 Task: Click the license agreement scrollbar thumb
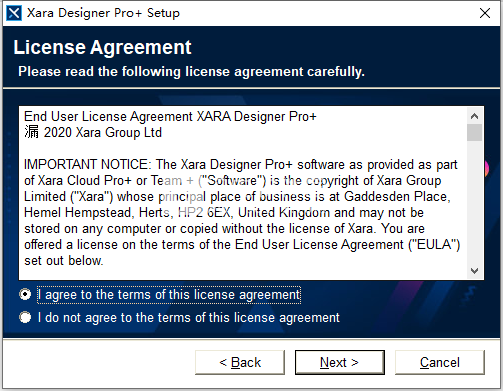click(x=474, y=133)
